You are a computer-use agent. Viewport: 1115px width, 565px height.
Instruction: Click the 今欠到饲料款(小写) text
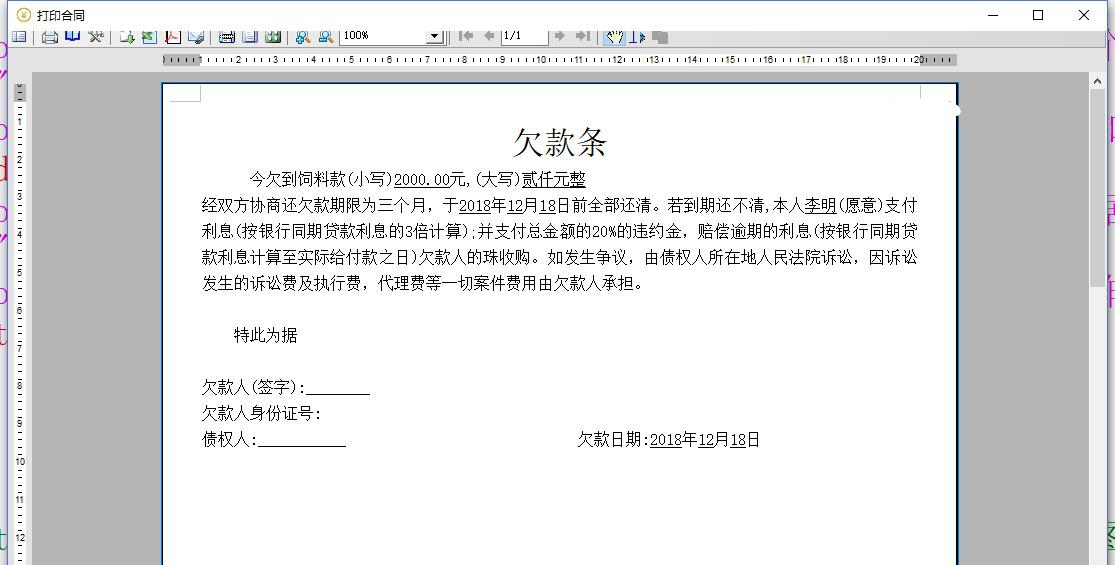click(x=321, y=180)
